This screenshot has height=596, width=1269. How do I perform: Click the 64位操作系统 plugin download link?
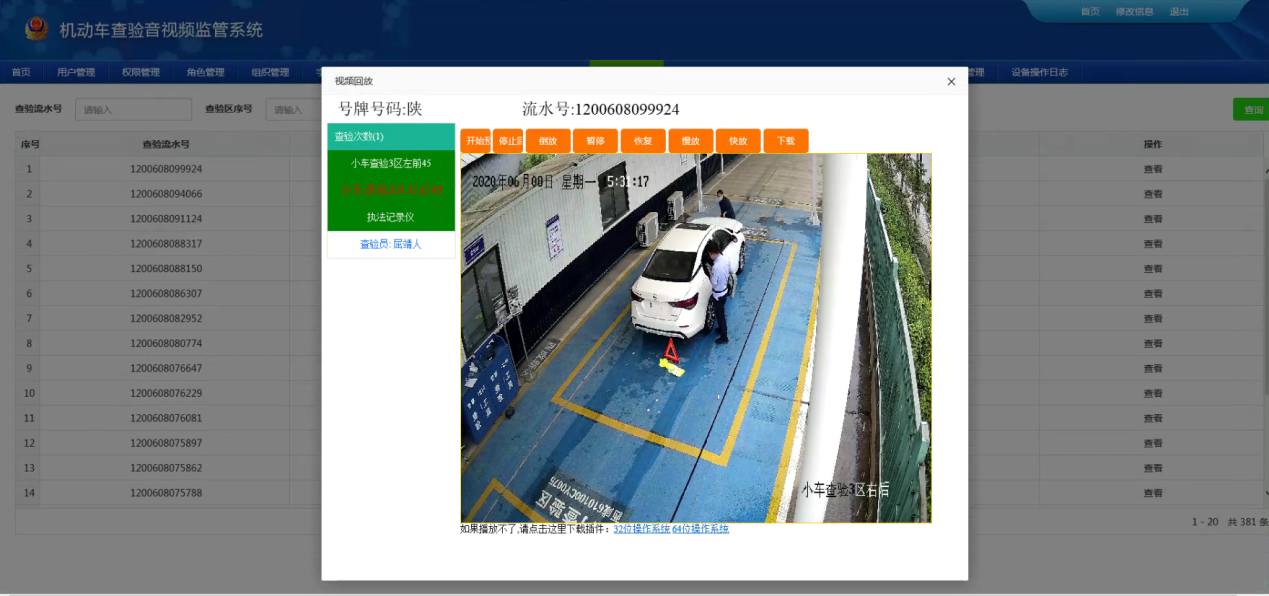[700, 529]
